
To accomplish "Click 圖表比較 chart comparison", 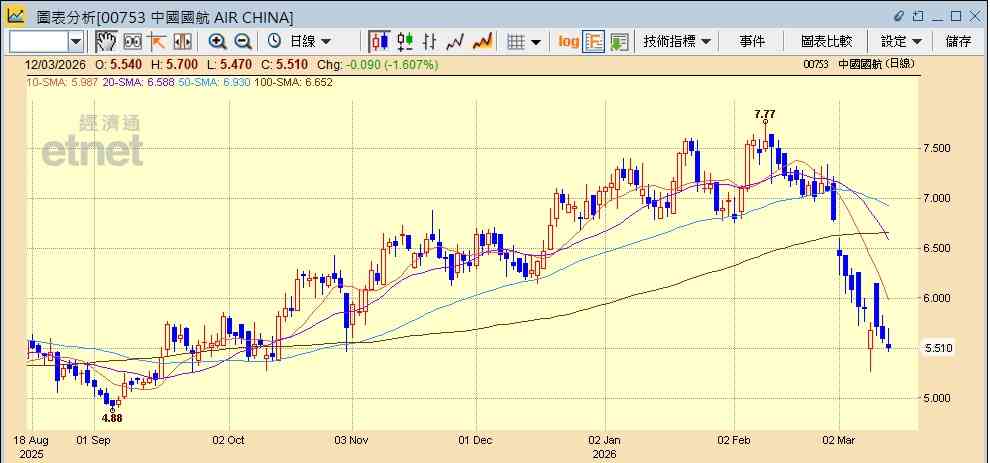I will pos(826,42).
